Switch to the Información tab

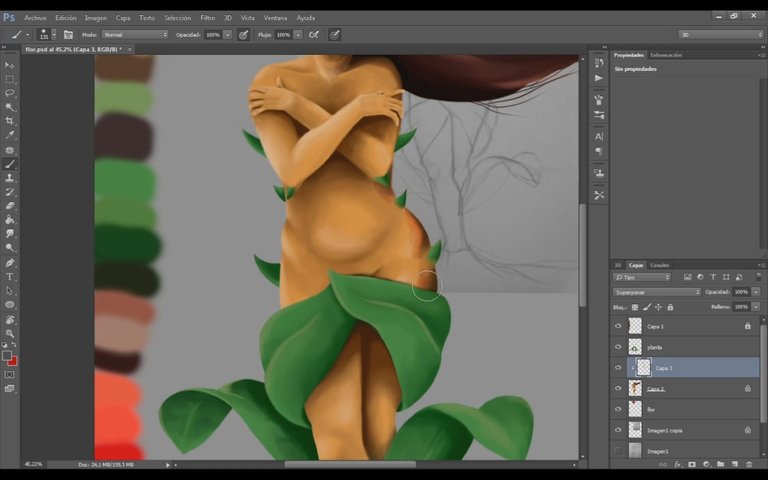click(x=666, y=55)
